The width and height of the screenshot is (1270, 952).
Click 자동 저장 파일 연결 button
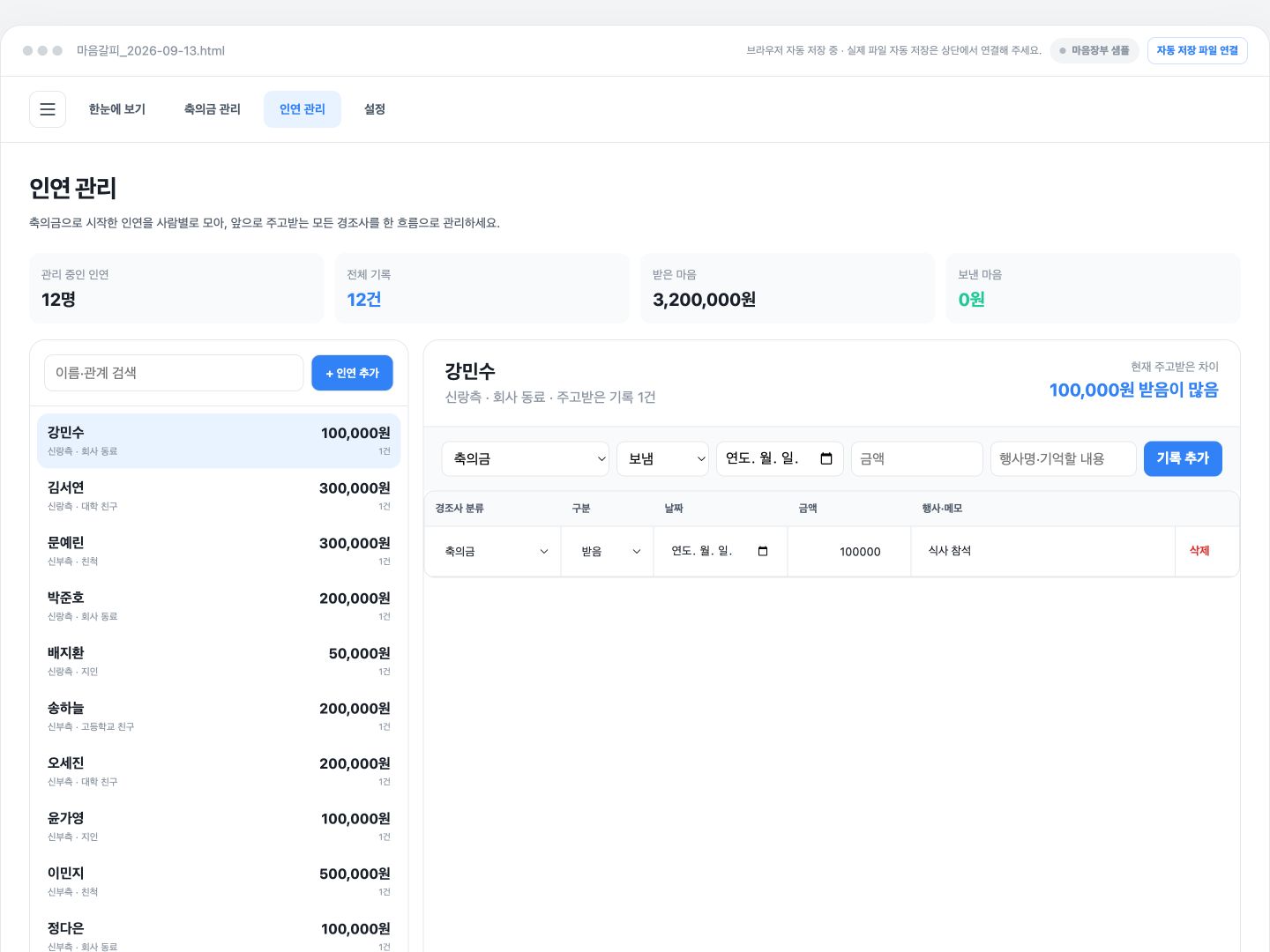[x=1198, y=50]
